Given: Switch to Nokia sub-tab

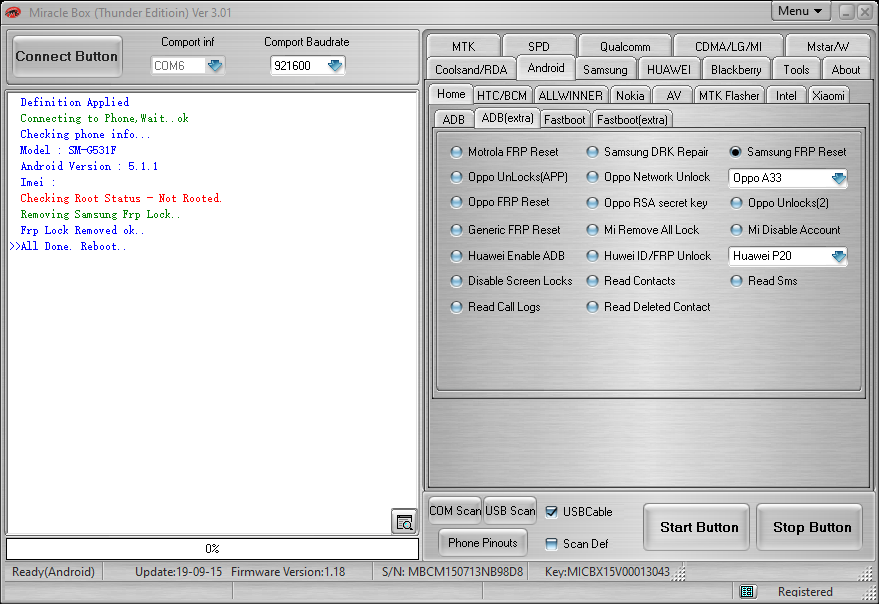Looking at the screenshot, I should pyautogui.click(x=630, y=95).
